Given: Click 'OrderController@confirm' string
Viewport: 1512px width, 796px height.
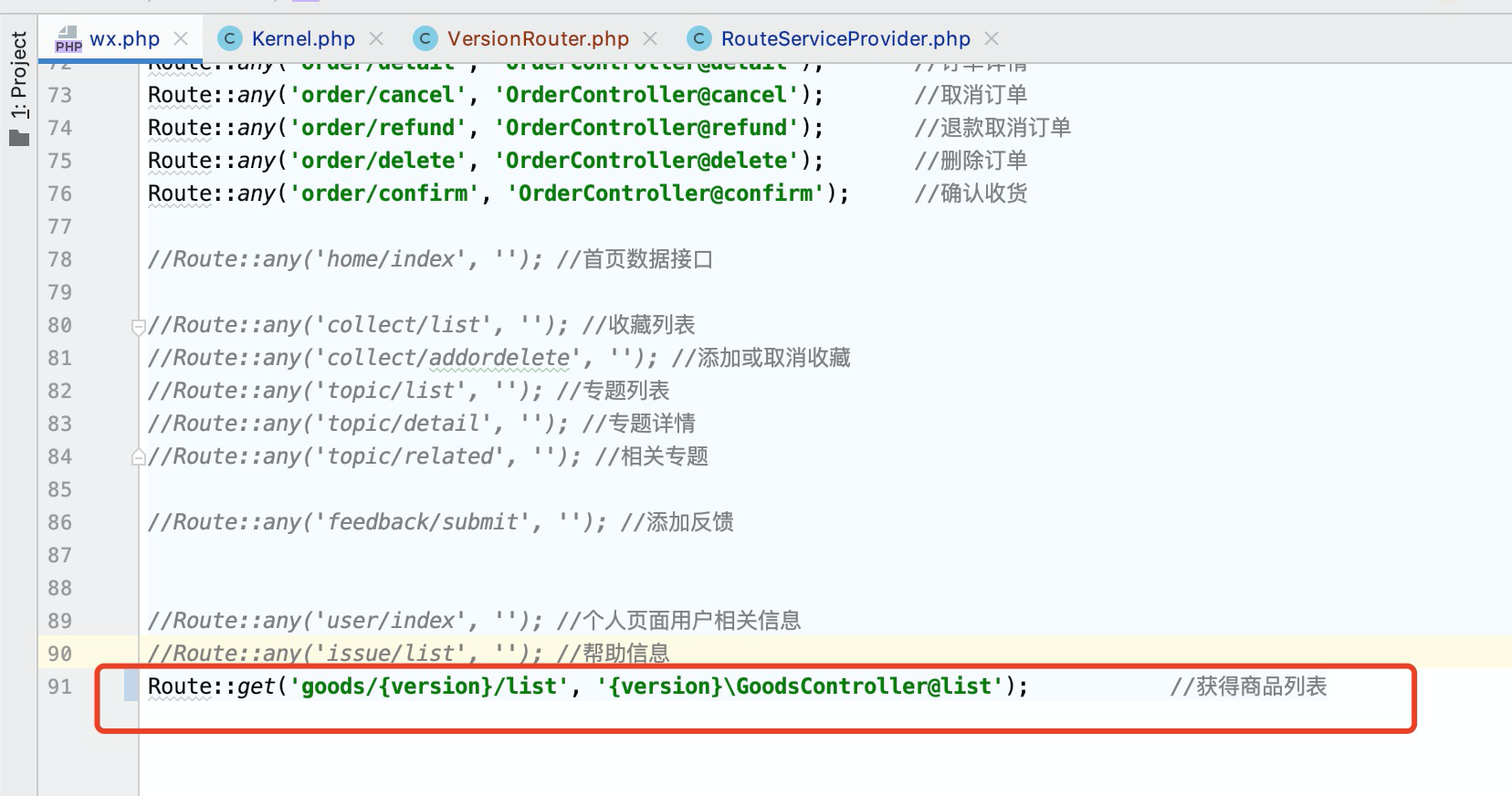Looking at the screenshot, I should point(666,194).
